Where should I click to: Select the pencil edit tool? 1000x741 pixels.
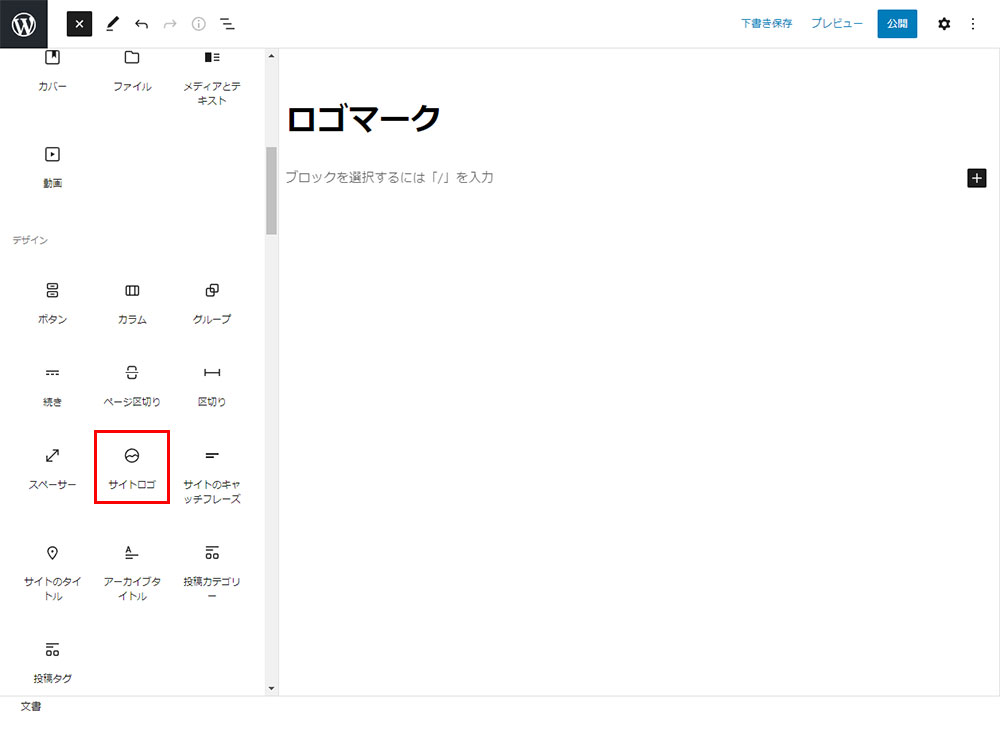click(112, 24)
